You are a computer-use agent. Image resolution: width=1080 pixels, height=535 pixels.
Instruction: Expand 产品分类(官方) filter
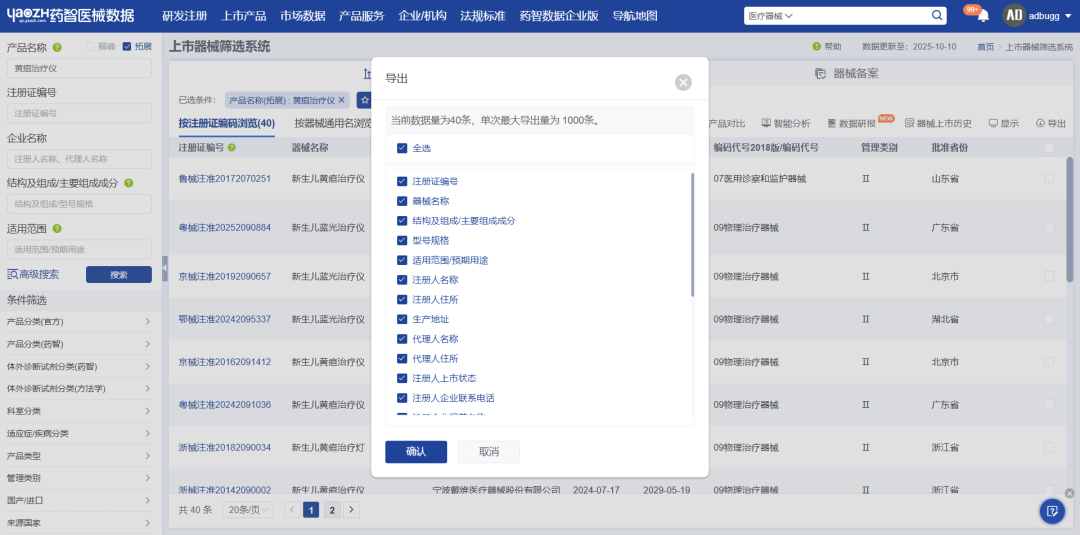pos(79,322)
